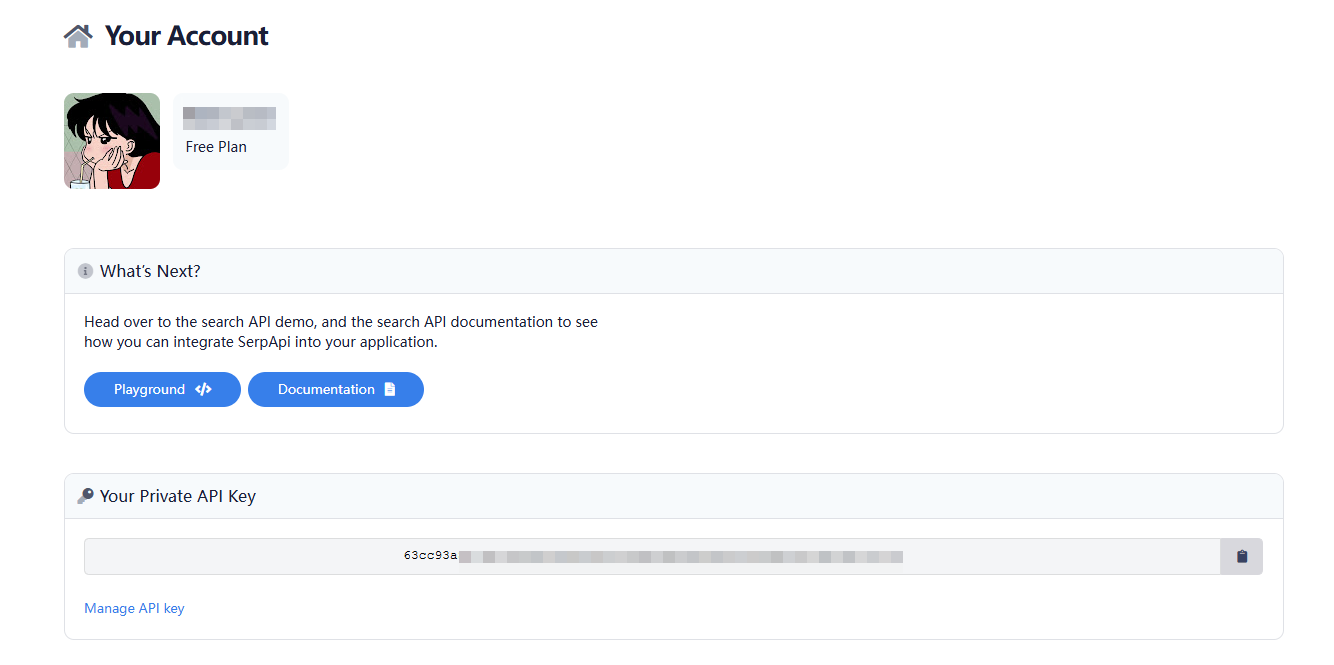Click the What's Next? panel header text

click(x=150, y=271)
